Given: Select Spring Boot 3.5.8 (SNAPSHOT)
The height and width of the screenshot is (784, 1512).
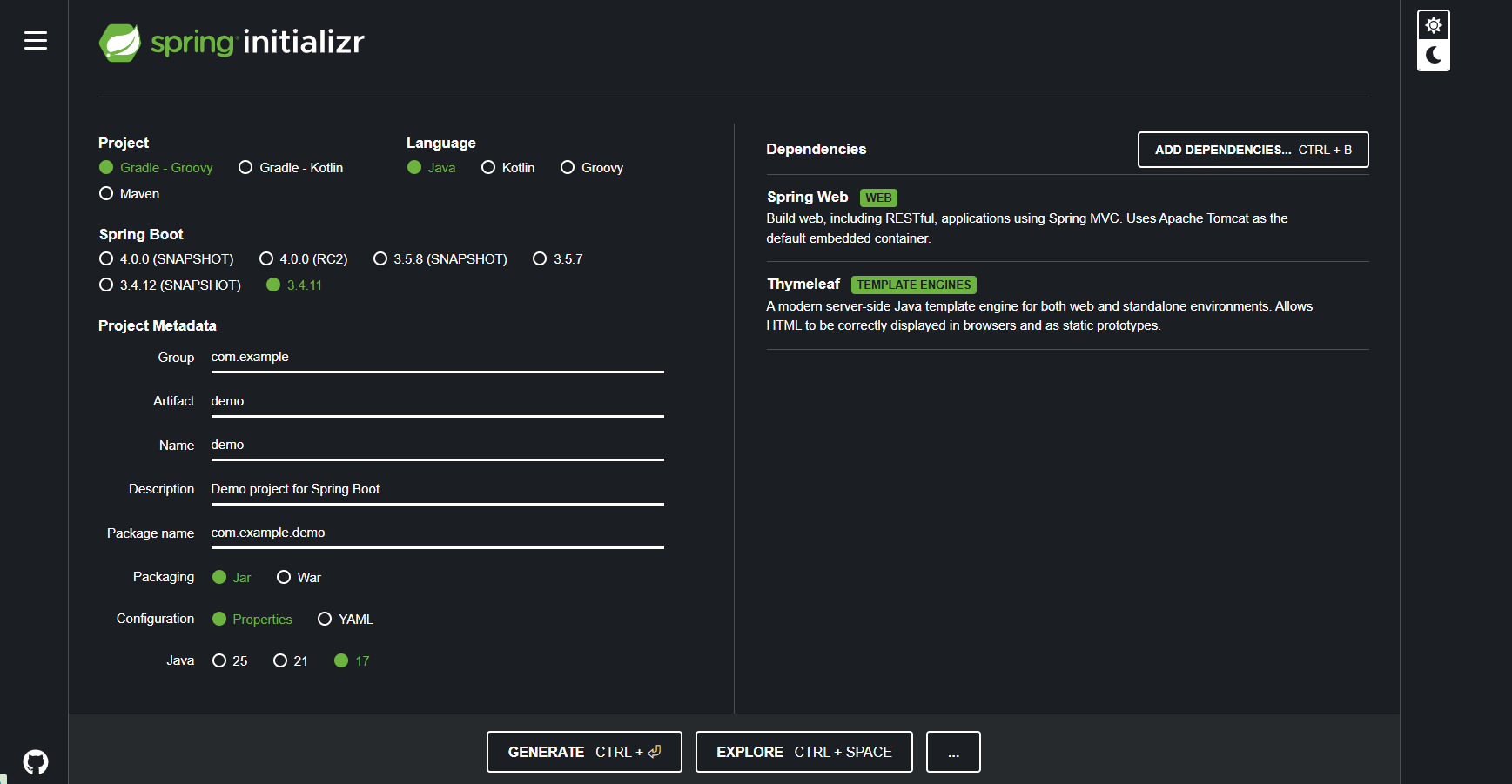Looking at the screenshot, I should click(x=440, y=259).
